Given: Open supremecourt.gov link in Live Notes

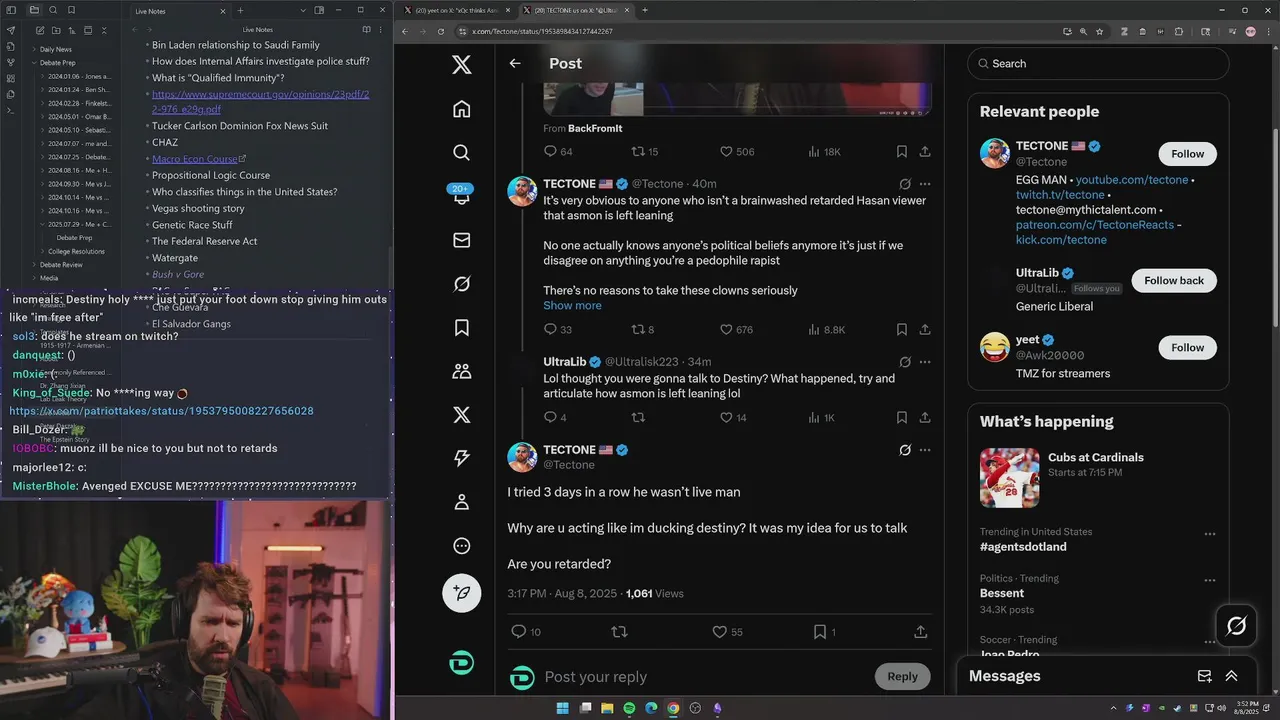Looking at the screenshot, I should (260, 101).
